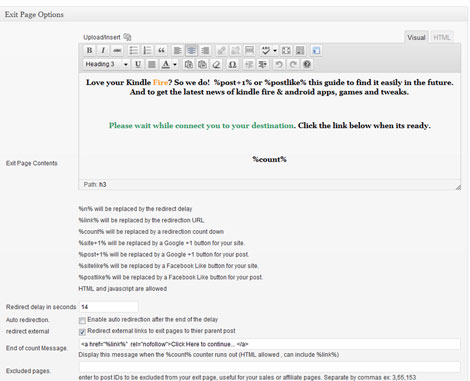Click the last blue icon in top toolbar row
Viewport: 470px width, 381px height.
[316, 50]
